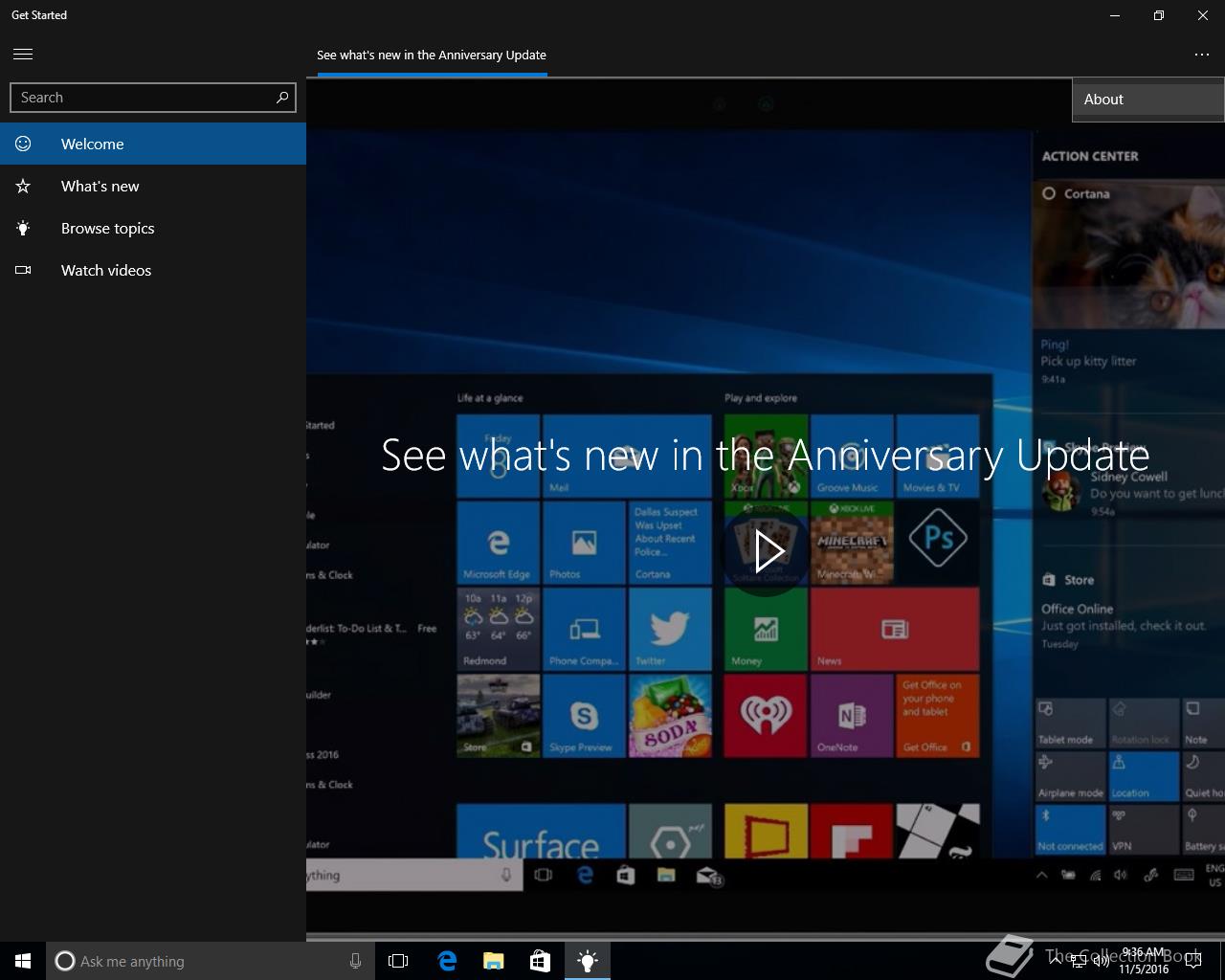Select the Welcome navigation item
Image resolution: width=1225 pixels, height=980 pixels.
[x=153, y=144]
